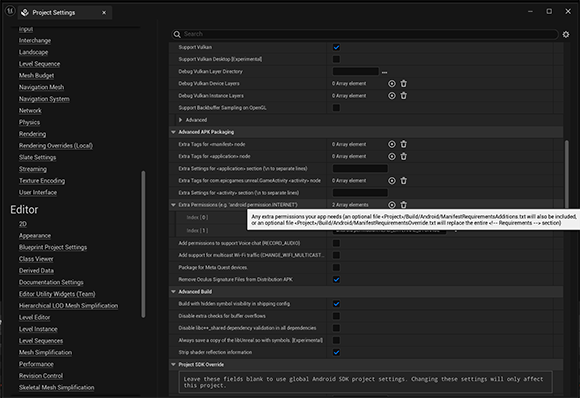Uncheck Build with hidden symbol visibility

pos(336,304)
